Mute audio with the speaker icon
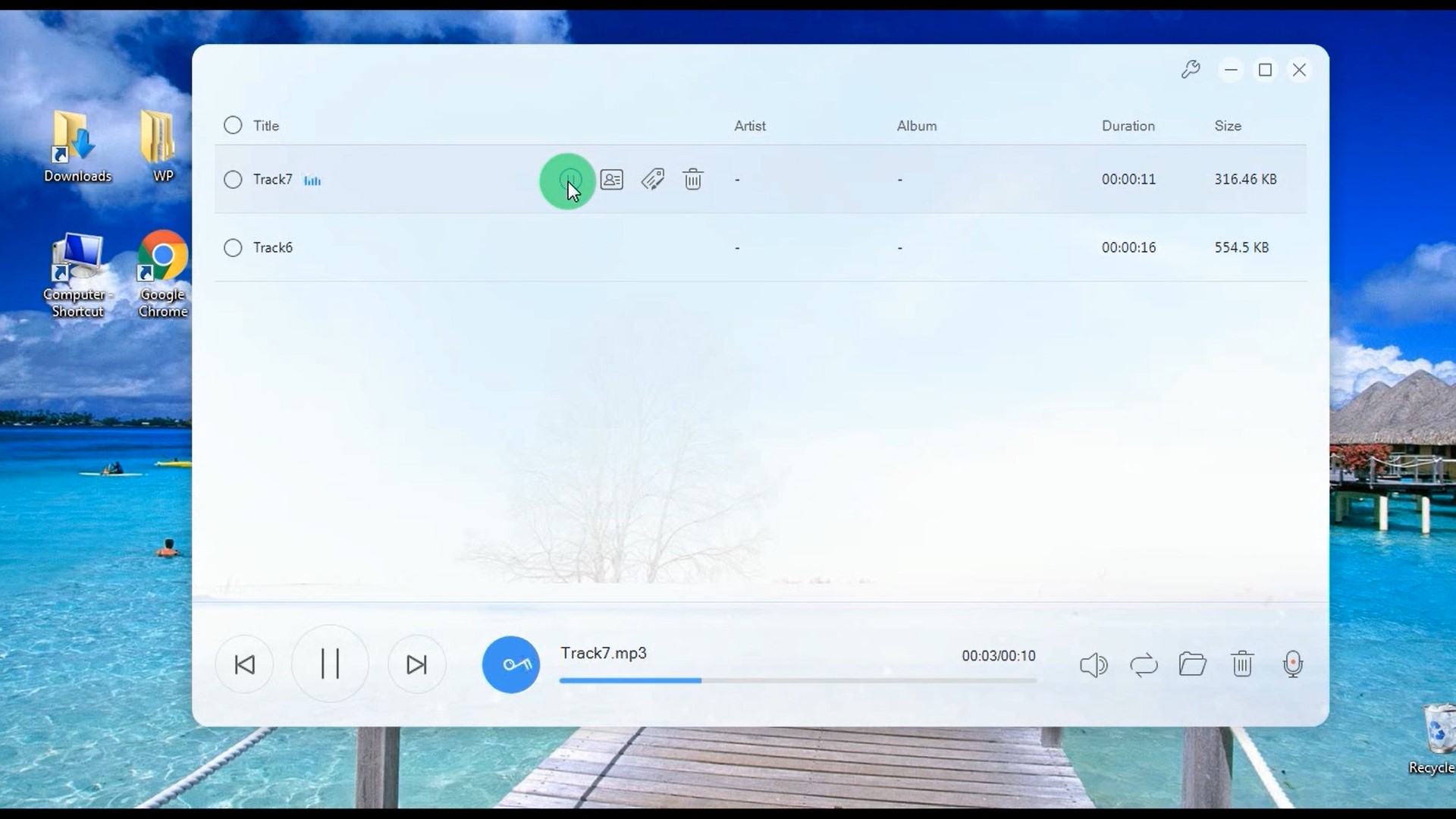The image size is (1456, 819). (1093, 665)
